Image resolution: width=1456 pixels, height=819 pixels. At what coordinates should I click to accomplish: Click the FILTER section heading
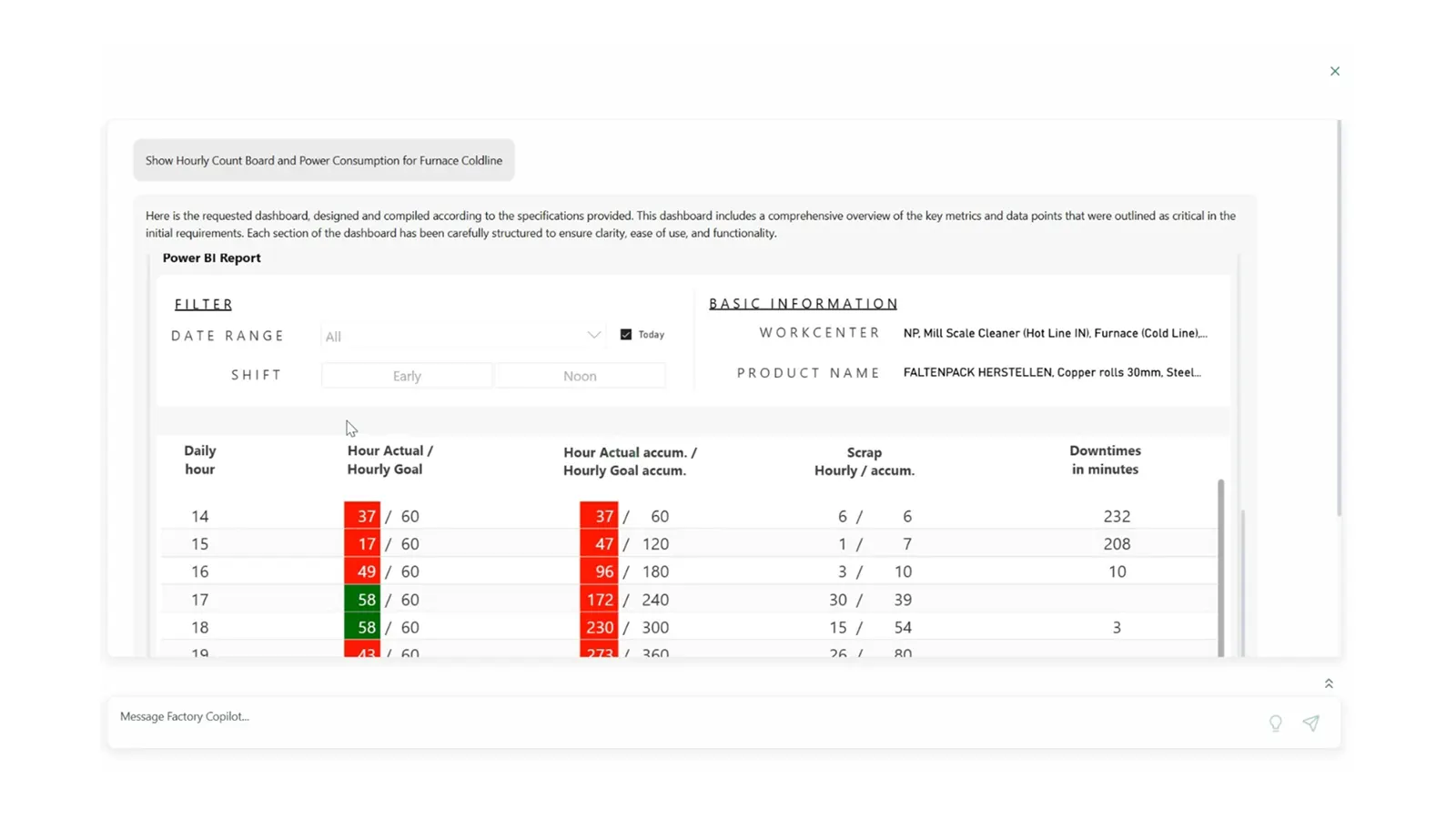[204, 305]
